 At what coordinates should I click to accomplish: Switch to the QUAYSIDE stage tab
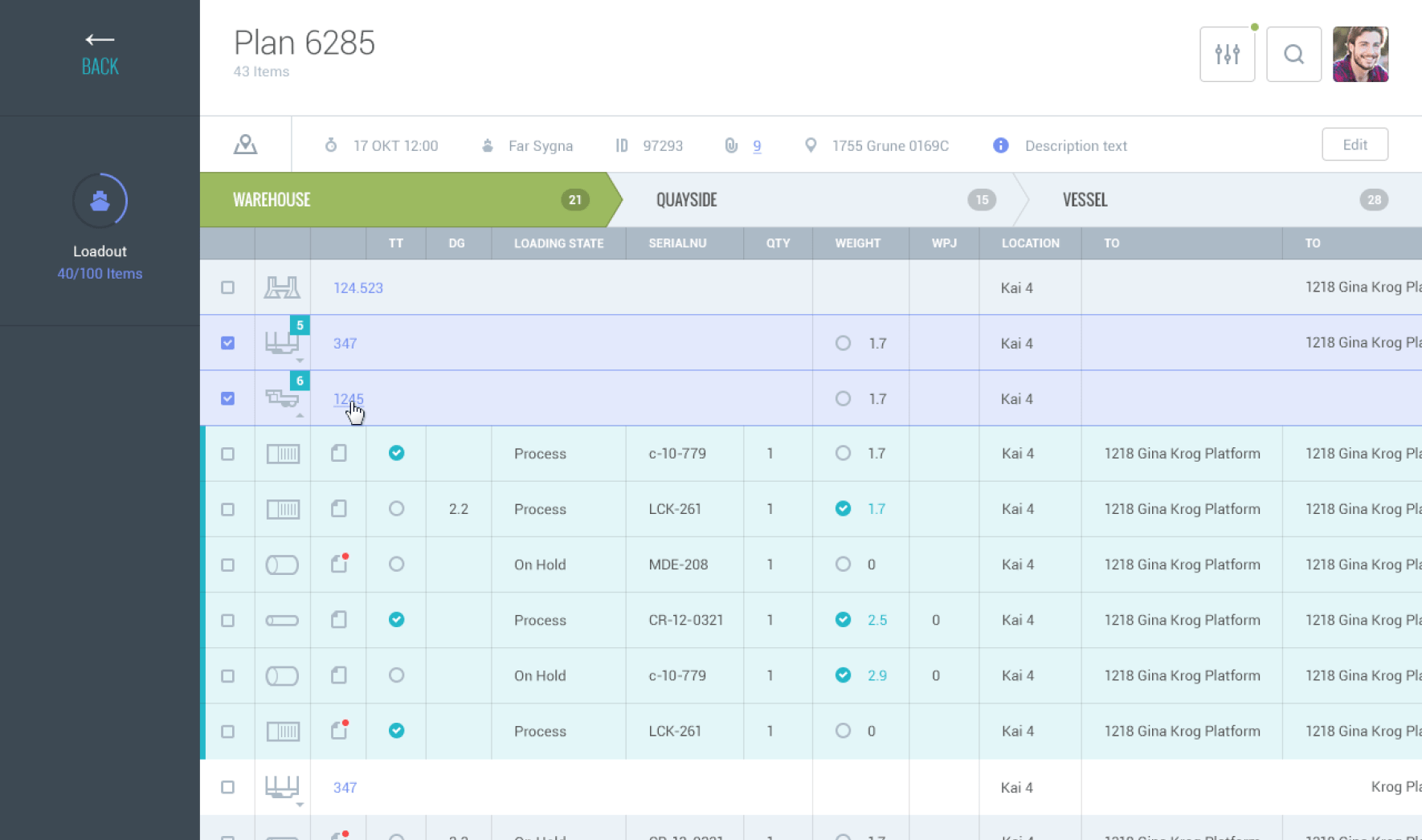coord(819,200)
